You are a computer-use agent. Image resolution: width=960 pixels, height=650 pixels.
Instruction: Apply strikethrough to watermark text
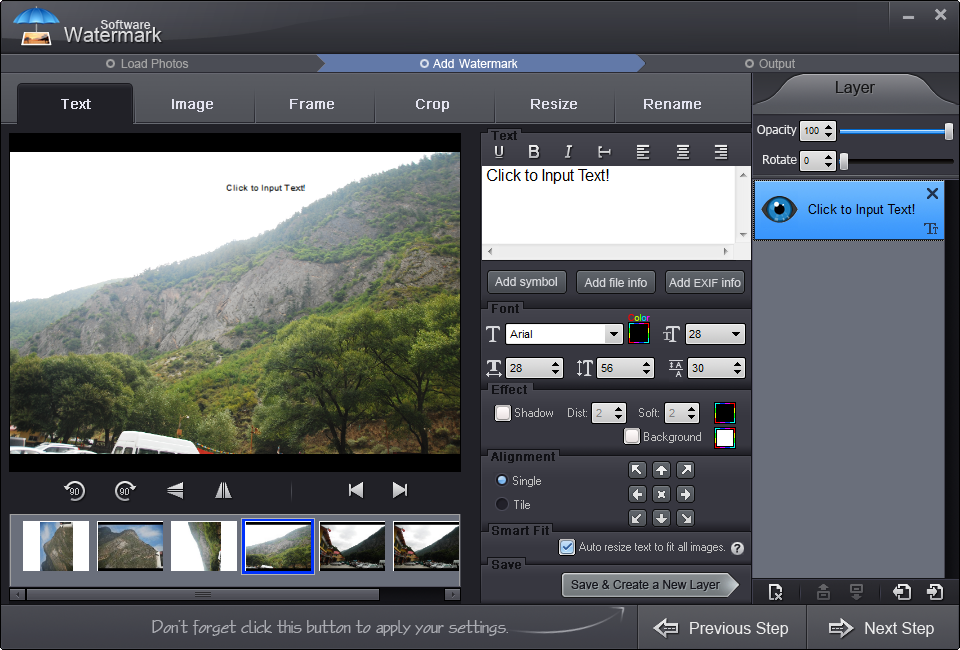(604, 152)
